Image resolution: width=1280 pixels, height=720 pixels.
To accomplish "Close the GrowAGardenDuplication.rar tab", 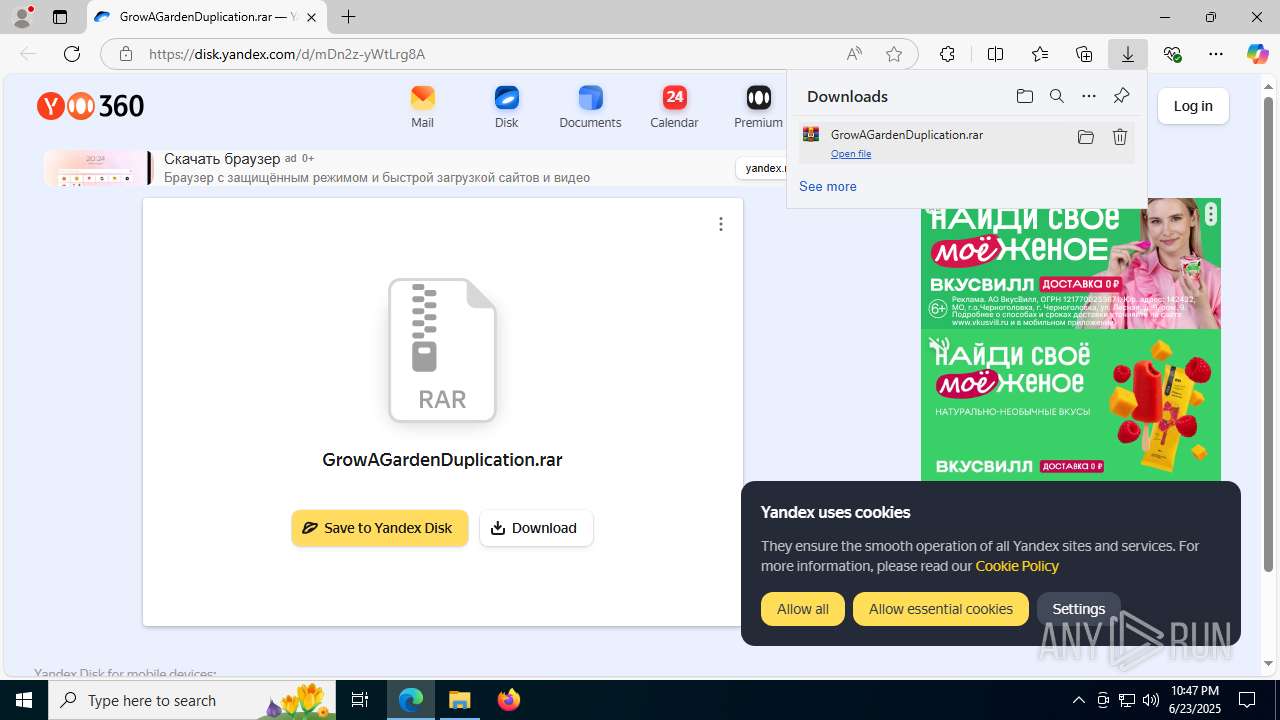I will click(311, 17).
